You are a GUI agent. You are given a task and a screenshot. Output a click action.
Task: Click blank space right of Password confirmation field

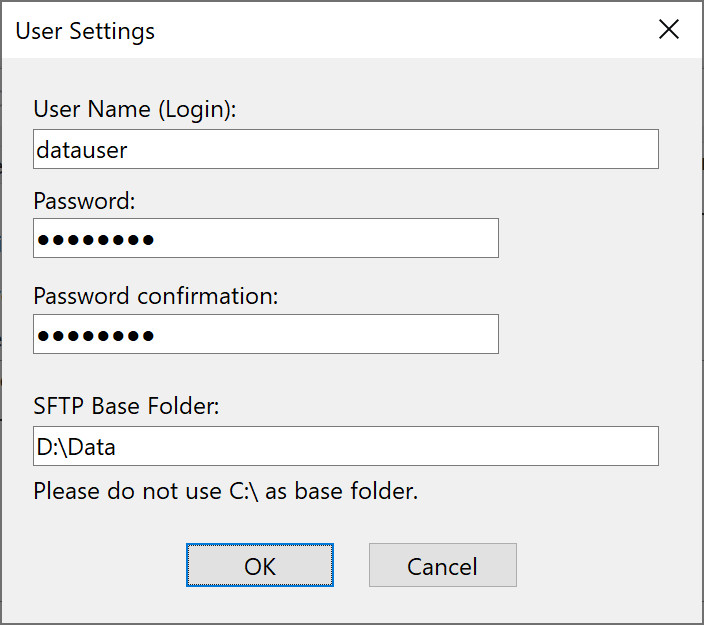tap(580, 334)
